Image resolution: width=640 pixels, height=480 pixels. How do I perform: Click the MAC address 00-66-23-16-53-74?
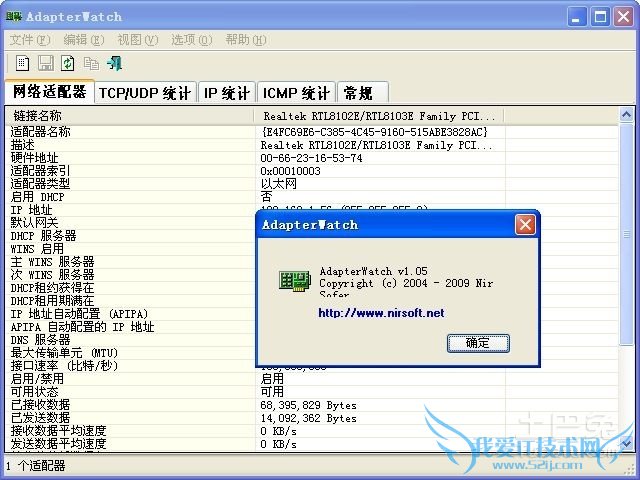coord(311,158)
